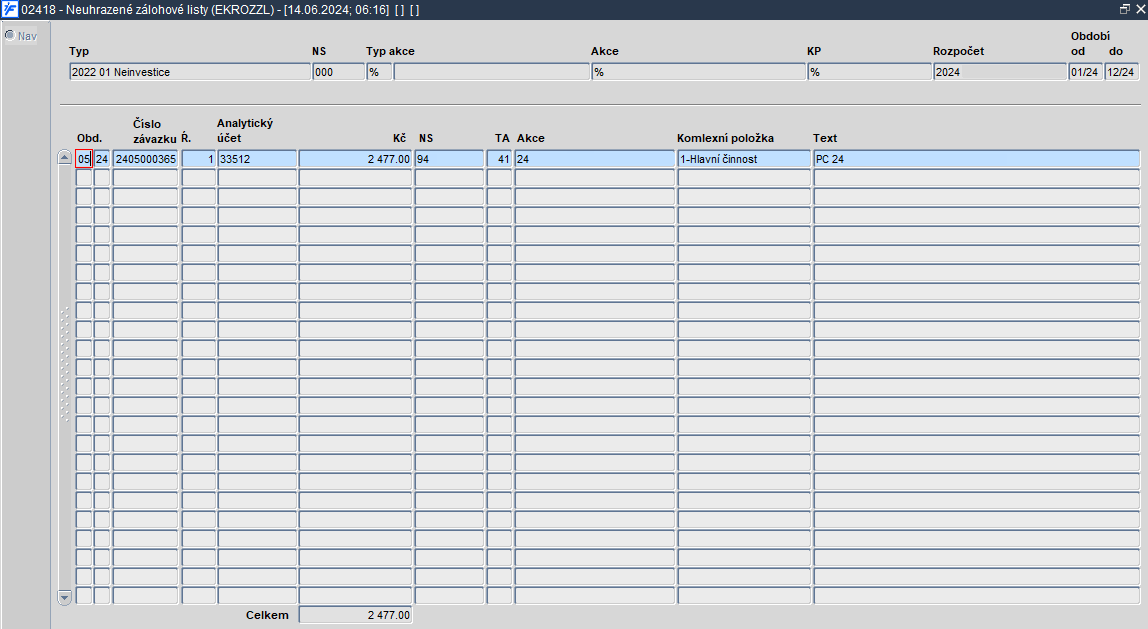This screenshot has width=1148, height=629.
Task: Click the Akce filter field in header
Action: 698,72
